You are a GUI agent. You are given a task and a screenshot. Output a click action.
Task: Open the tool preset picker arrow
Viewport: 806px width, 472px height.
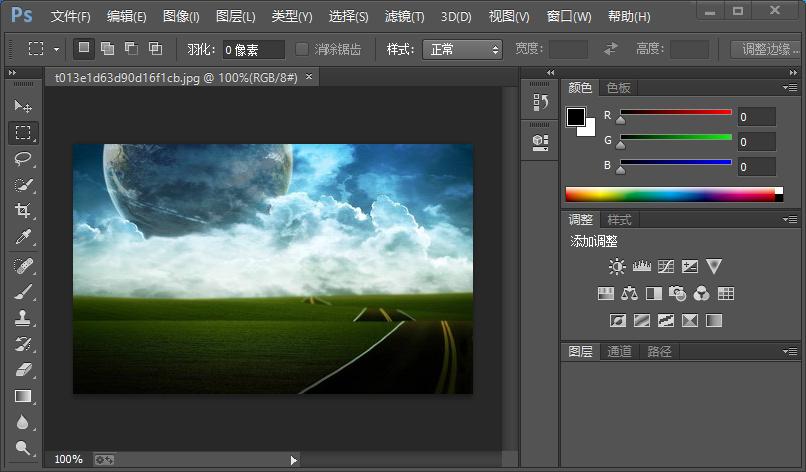56,49
